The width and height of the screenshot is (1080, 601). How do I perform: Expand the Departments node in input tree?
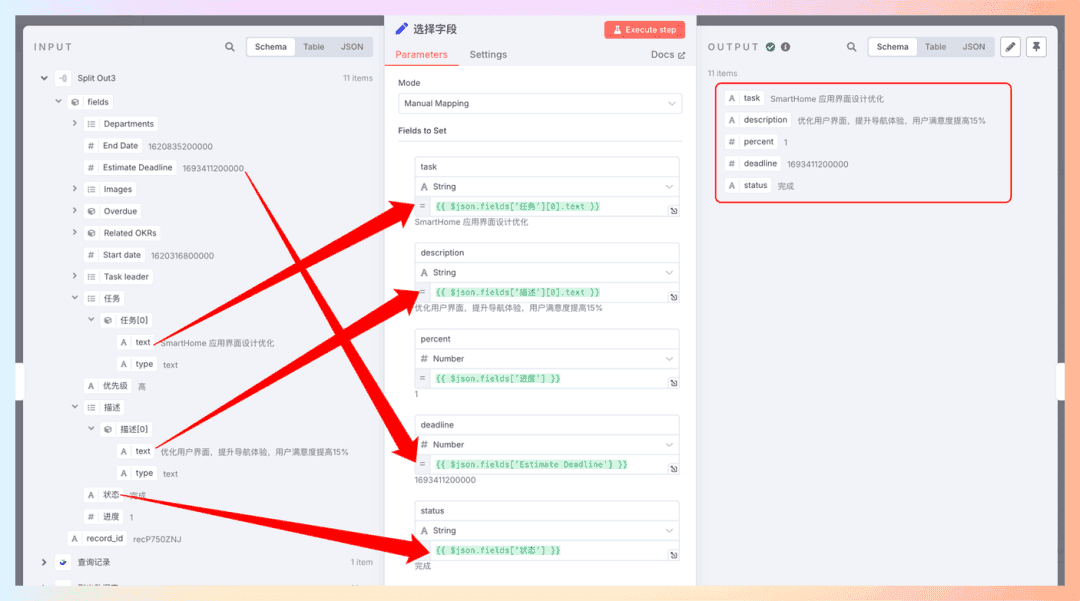pyautogui.click(x=75, y=124)
